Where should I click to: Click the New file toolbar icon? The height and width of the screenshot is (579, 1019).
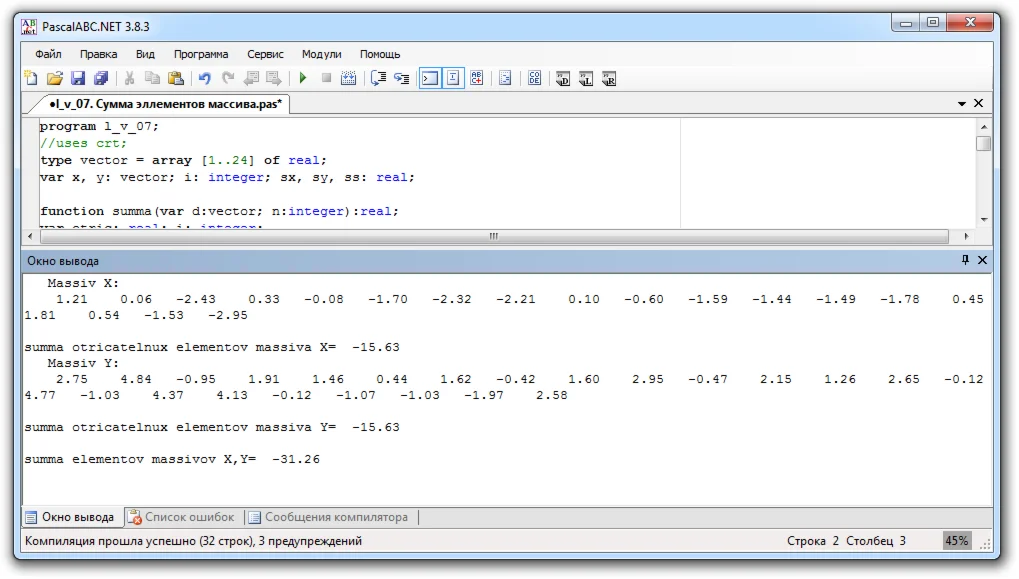[x=31, y=78]
